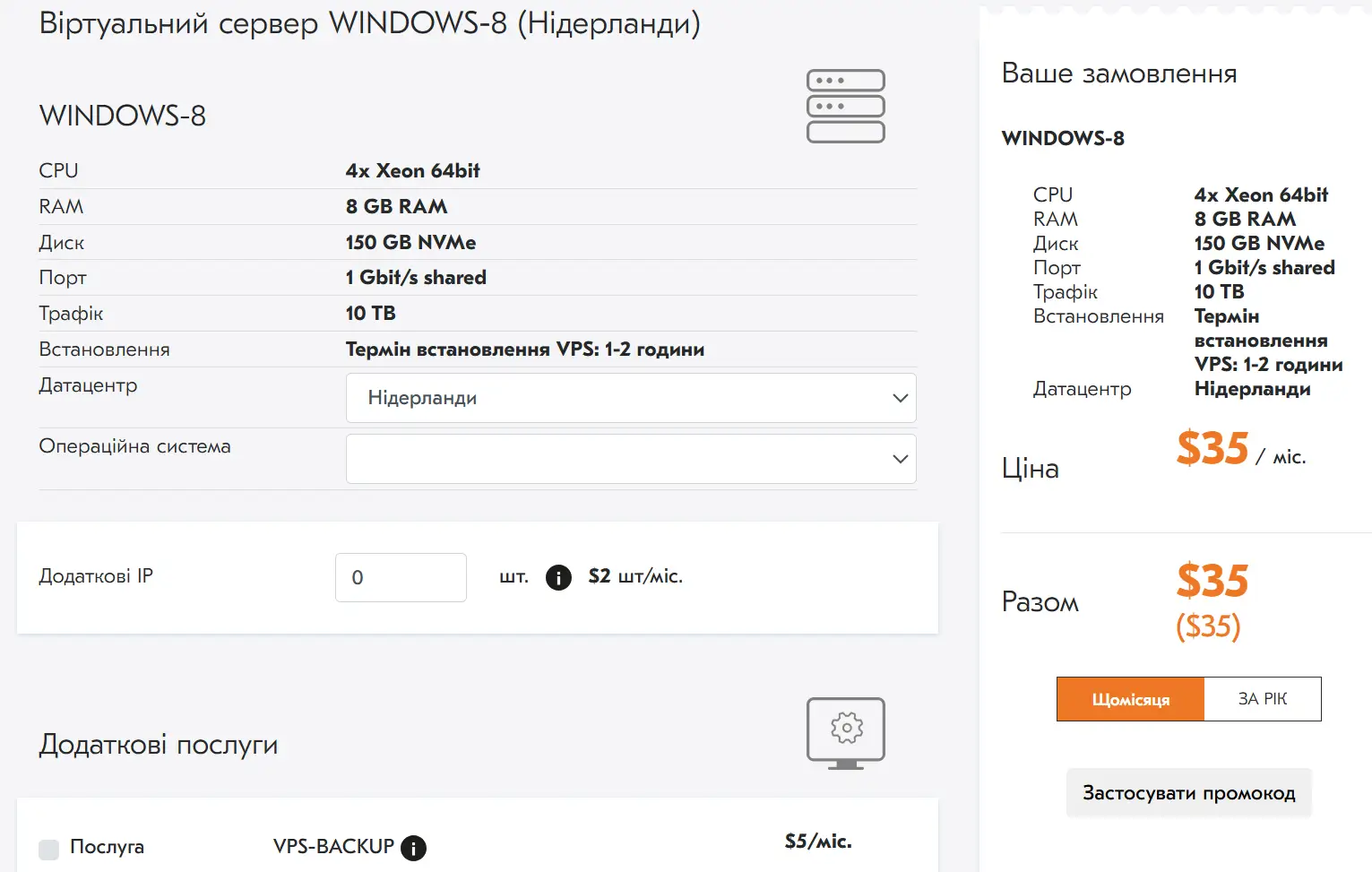The height and width of the screenshot is (872, 1372).
Task: Click the Додаткові IP quantity field
Action: (x=401, y=577)
